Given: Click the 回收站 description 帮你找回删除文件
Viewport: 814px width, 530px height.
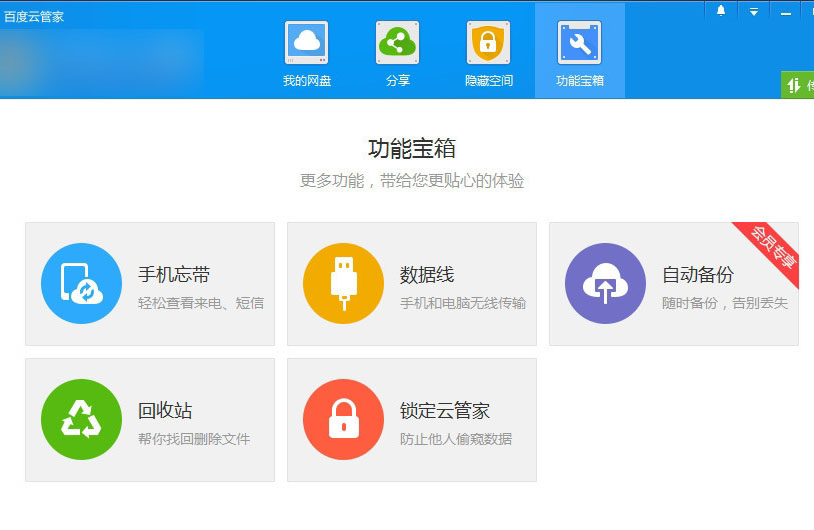Looking at the screenshot, I should (x=194, y=439).
